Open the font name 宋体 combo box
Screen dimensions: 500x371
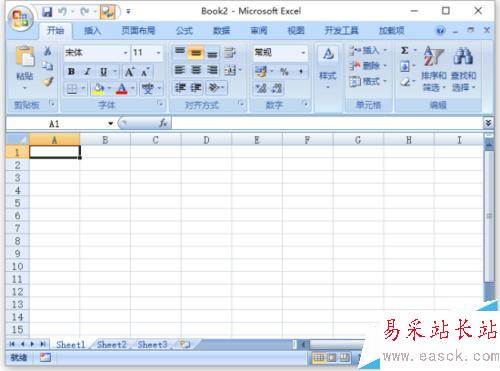point(96,52)
